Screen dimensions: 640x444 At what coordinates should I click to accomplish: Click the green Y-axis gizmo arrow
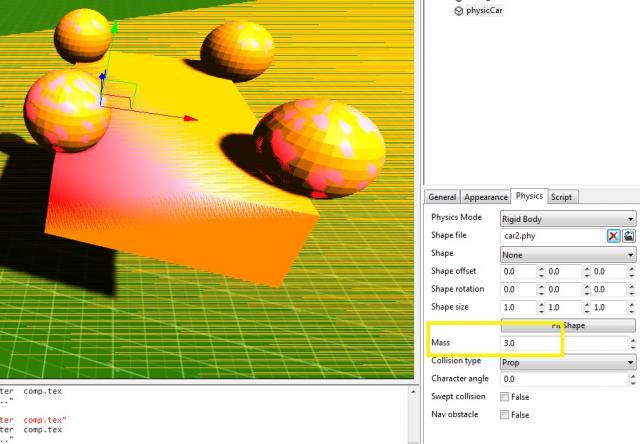pyautogui.click(x=114, y=27)
